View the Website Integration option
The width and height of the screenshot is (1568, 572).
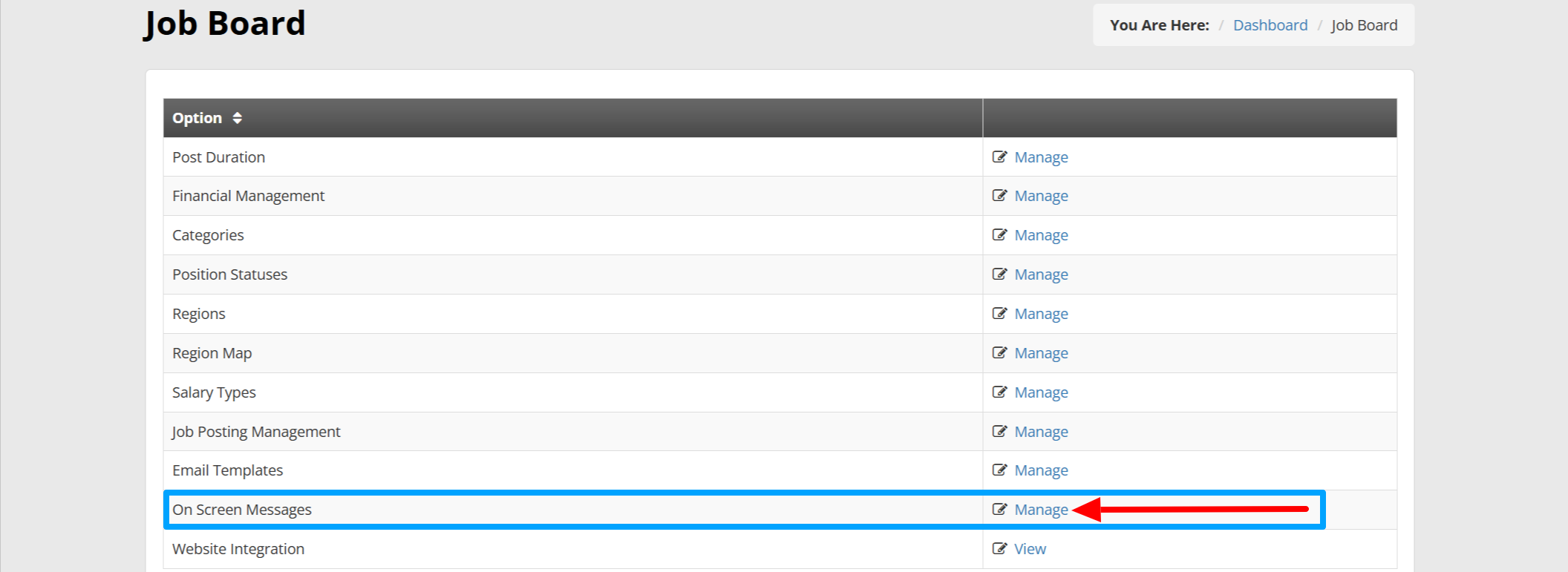tap(1030, 549)
